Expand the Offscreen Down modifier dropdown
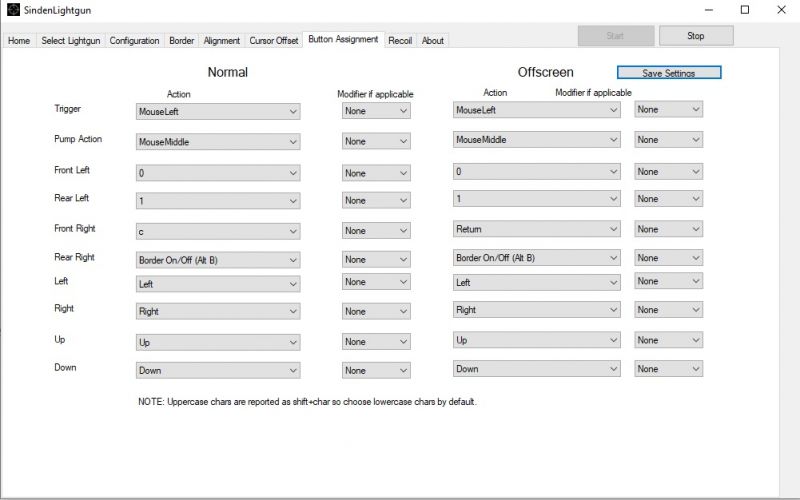The image size is (800, 500). (668, 369)
